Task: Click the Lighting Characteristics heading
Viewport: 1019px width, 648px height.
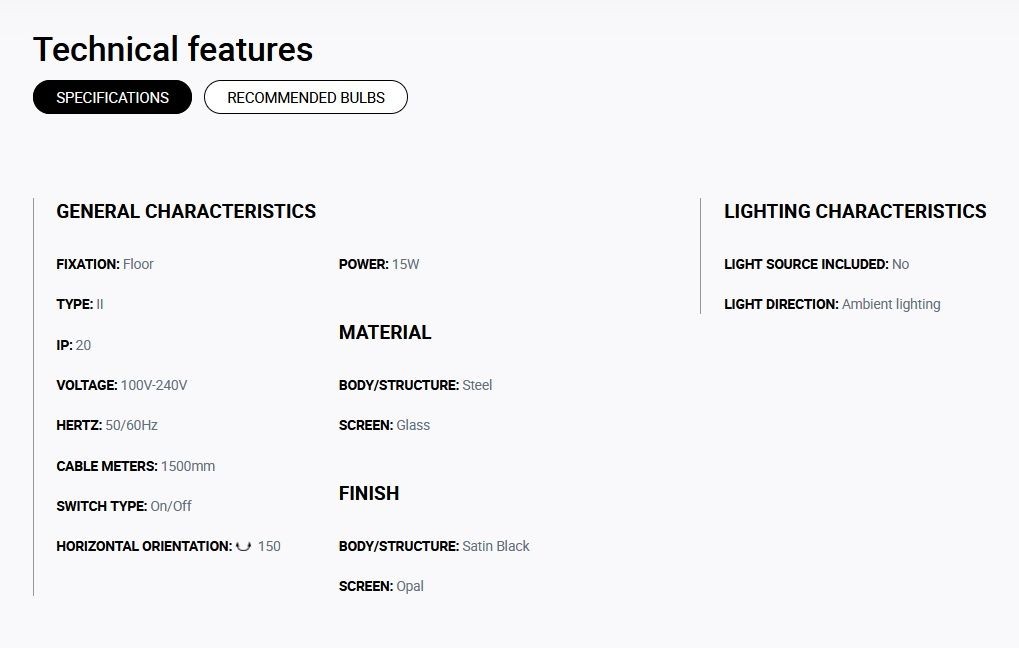Action: (x=855, y=211)
